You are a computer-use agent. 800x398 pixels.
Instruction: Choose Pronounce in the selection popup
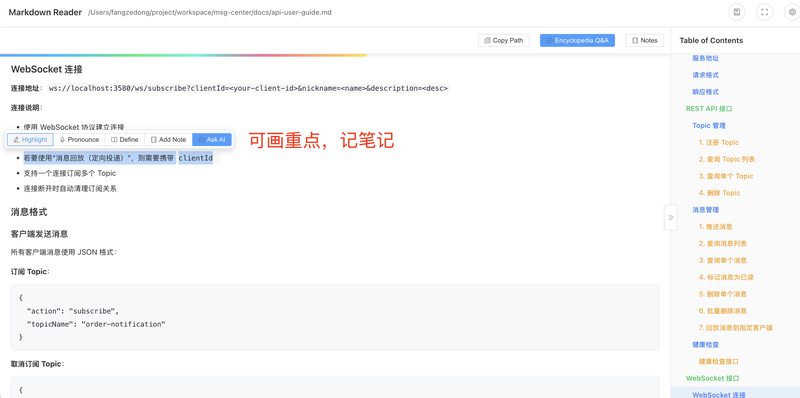pyautogui.click(x=79, y=139)
